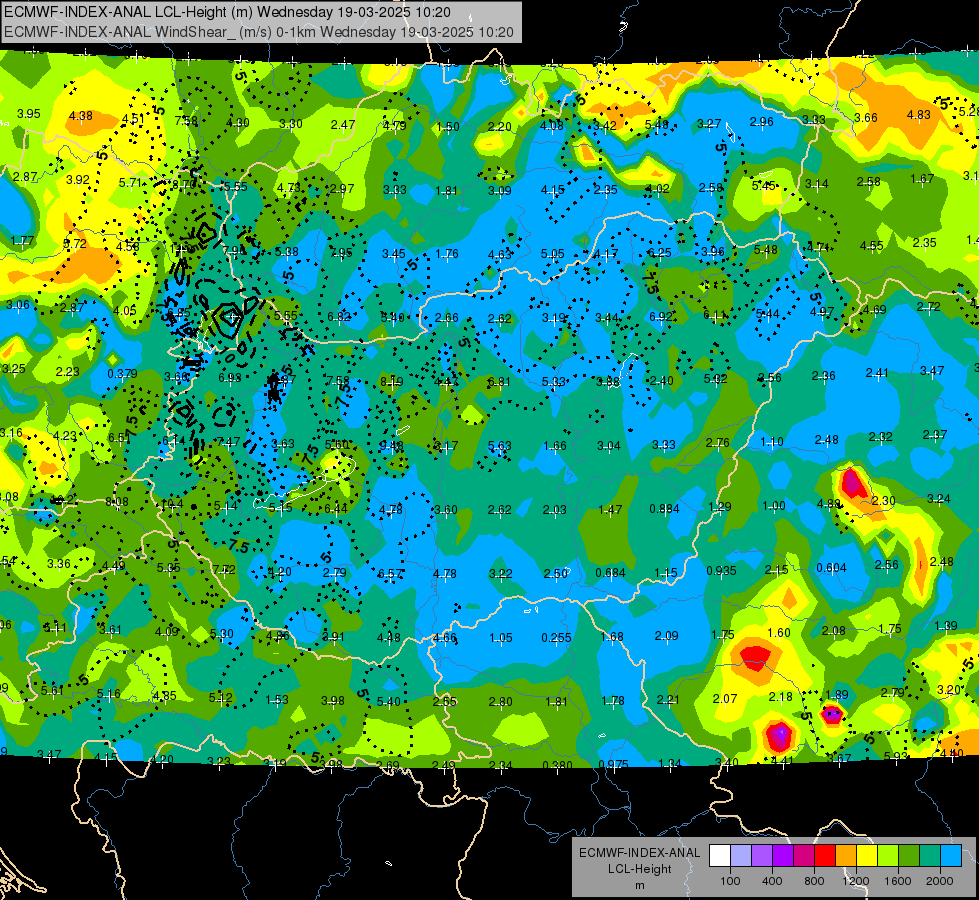The height and width of the screenshot is (900, 979).
Task: Click the wind shear value 1.53
Action: tap(277, 700)
